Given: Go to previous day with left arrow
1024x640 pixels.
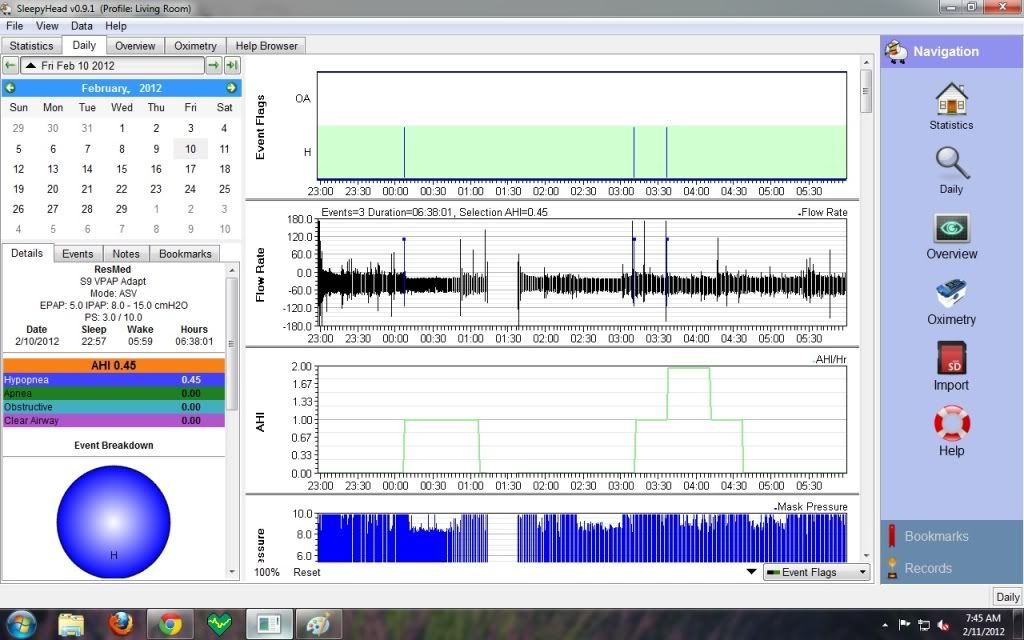Looking at the screenshot, I should point(10,65).
